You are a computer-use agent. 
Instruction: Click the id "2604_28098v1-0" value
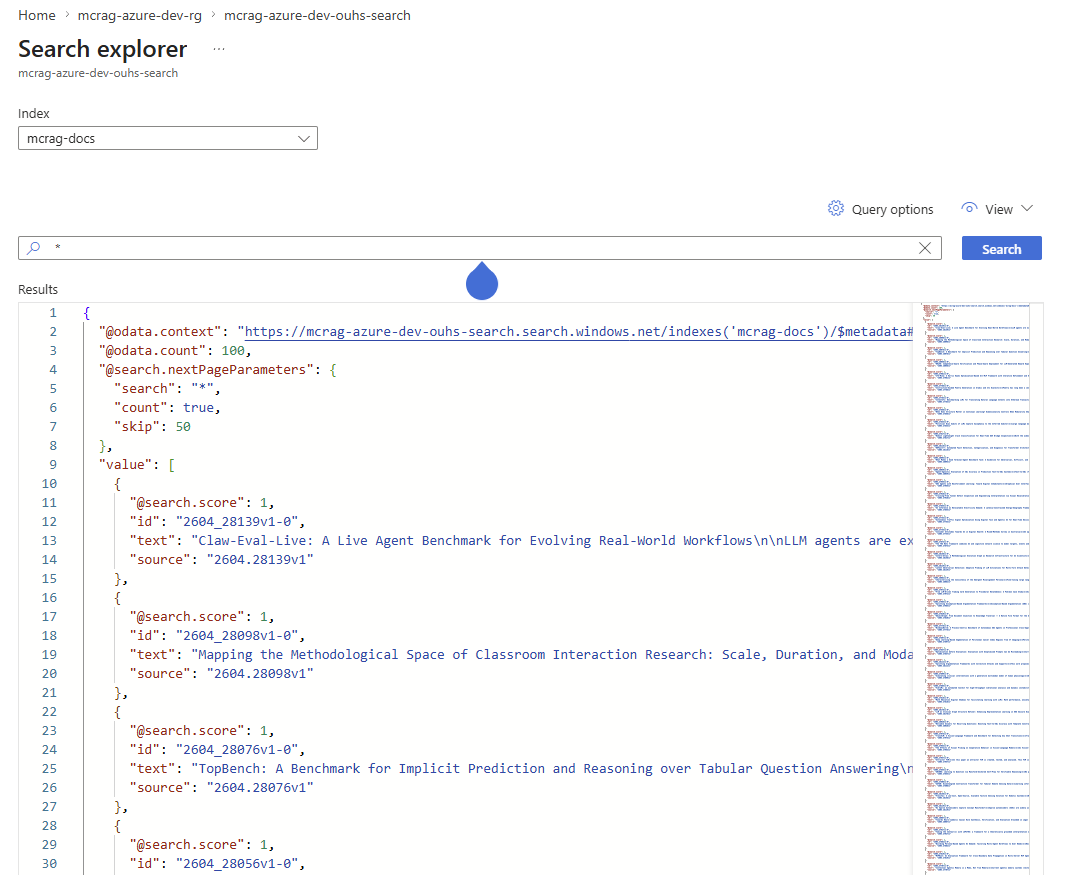pos(236,636)
